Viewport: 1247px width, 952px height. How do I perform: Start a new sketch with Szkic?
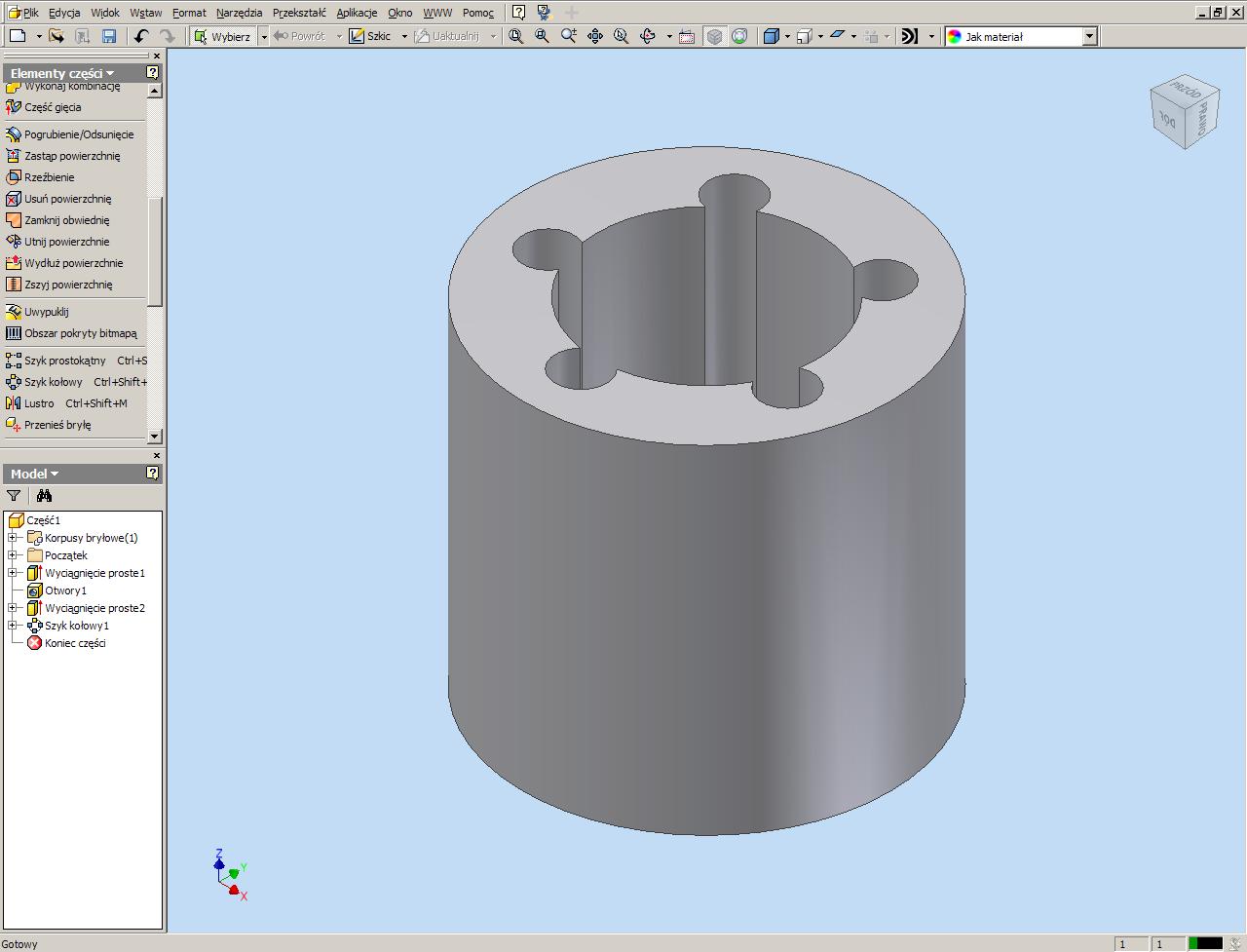[x=370, y=36]
